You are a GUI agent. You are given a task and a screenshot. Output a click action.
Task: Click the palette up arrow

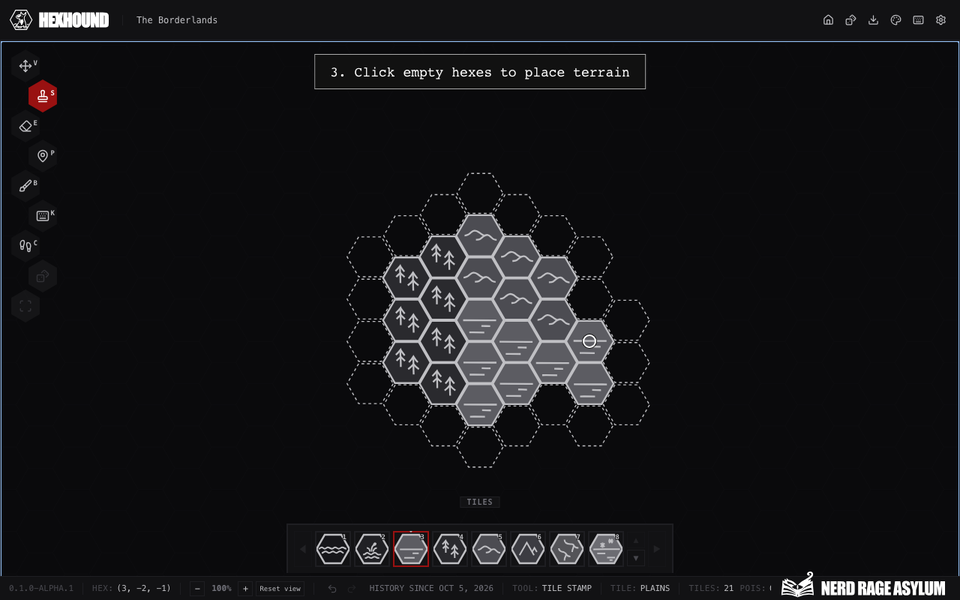pyautogui.click(x=636, y=541)
